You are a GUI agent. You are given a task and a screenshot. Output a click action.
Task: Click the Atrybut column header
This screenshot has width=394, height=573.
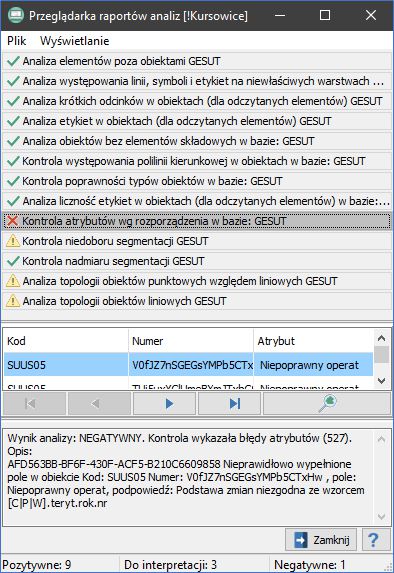(x=314, y=341)
